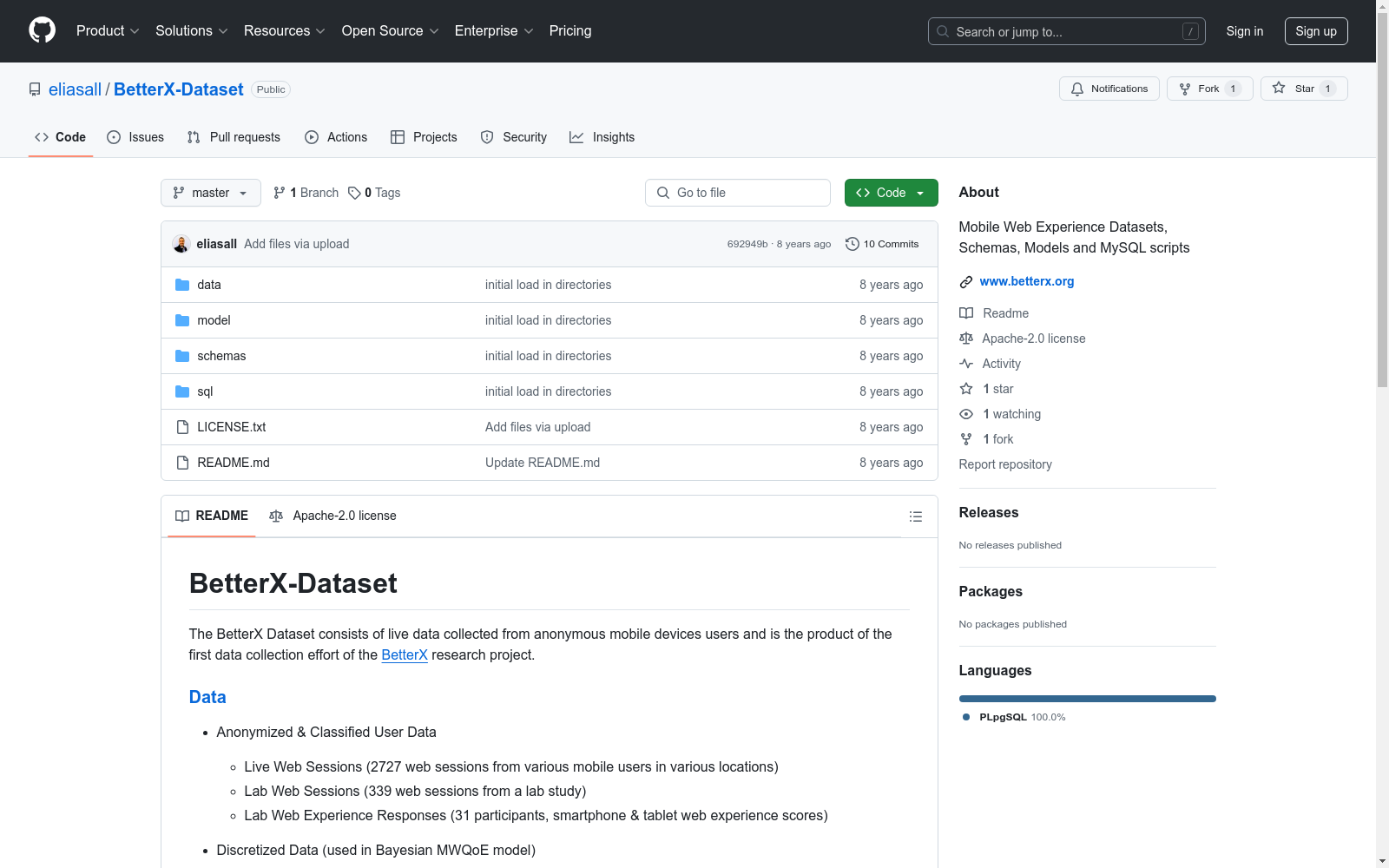Open the Insights tab

602,137
